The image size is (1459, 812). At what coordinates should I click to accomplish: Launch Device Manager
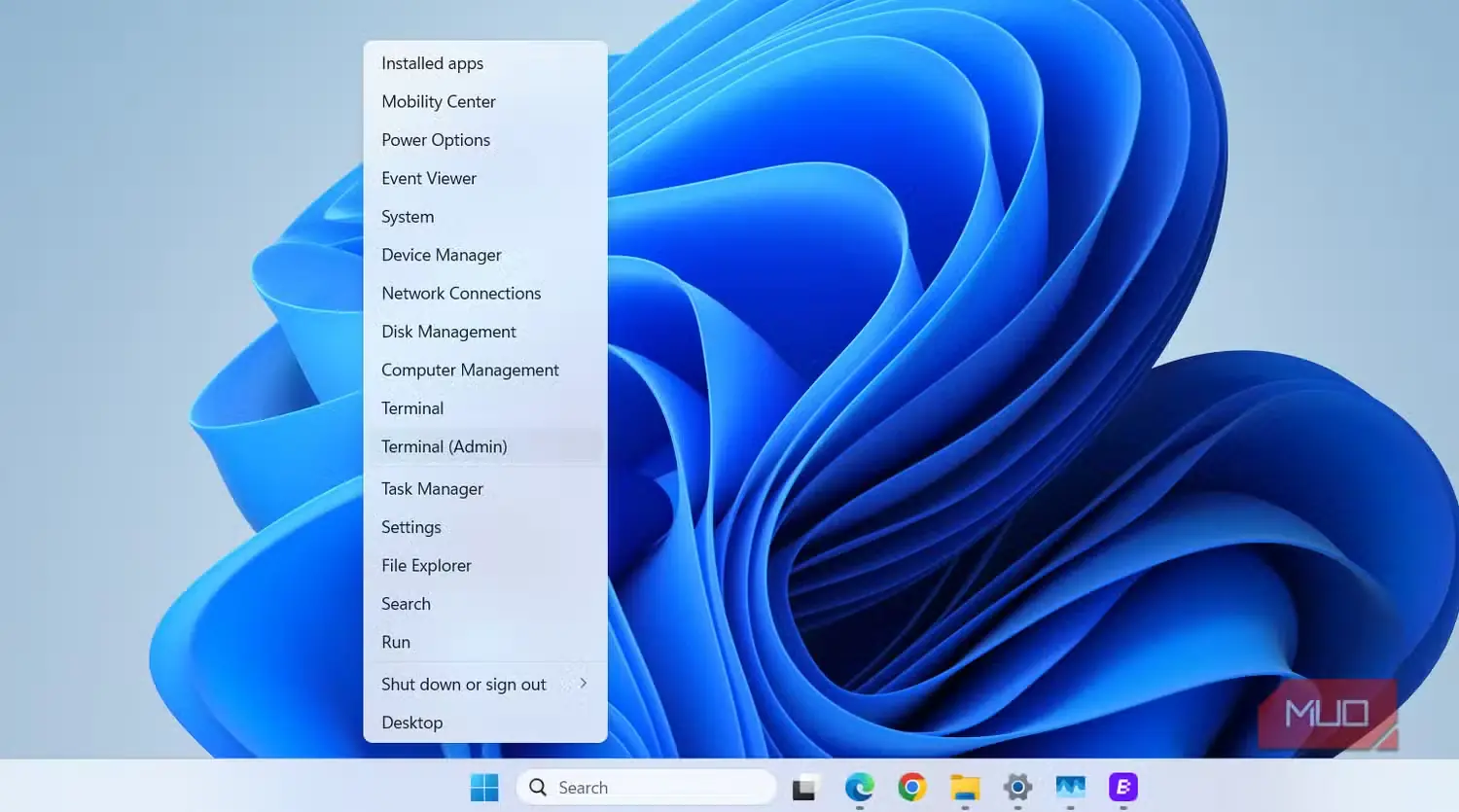coord(485,255)
